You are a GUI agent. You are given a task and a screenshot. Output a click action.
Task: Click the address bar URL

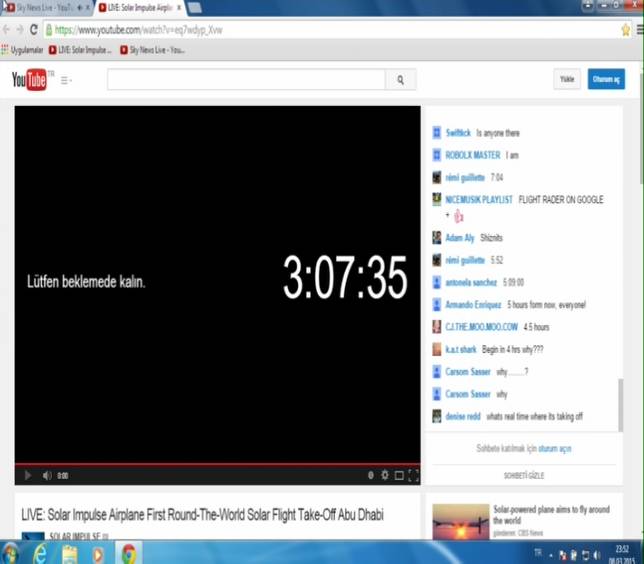click(138, 30)
